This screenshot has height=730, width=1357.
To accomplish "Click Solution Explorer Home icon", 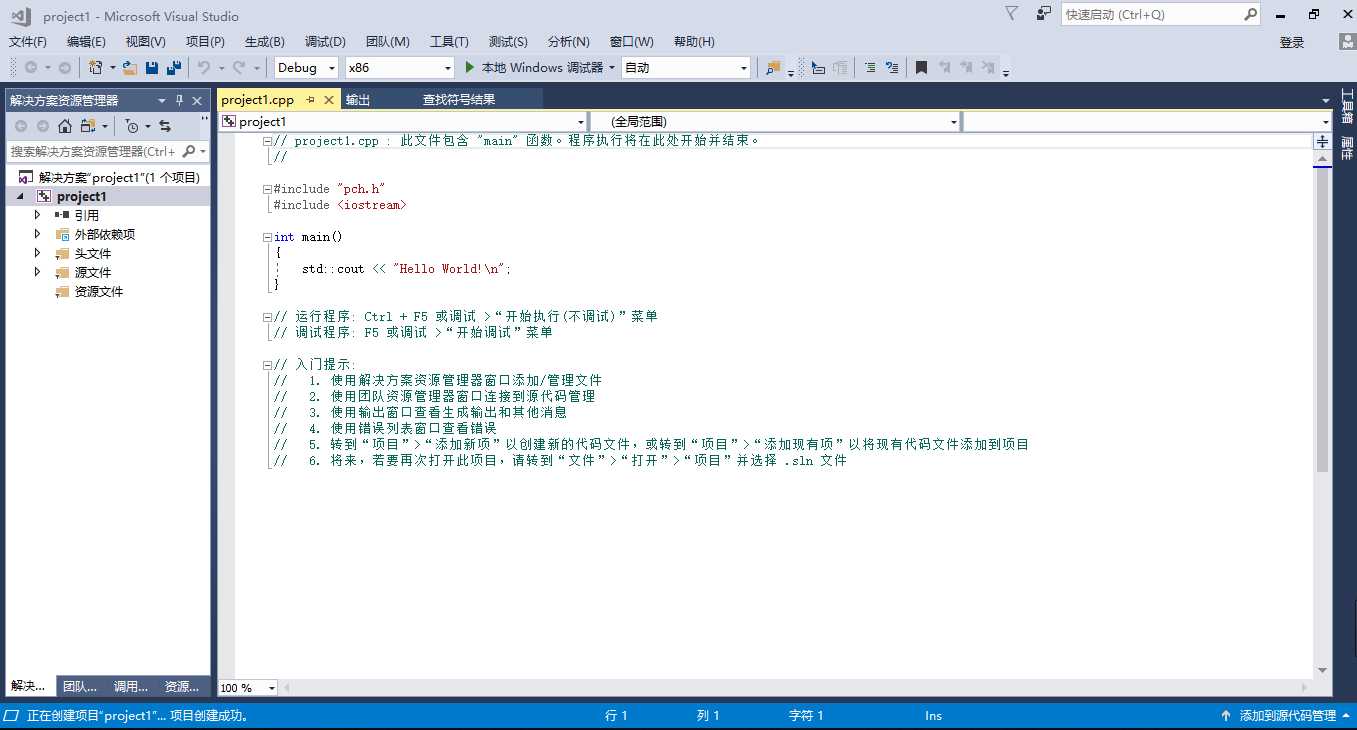I will [65, 126].
